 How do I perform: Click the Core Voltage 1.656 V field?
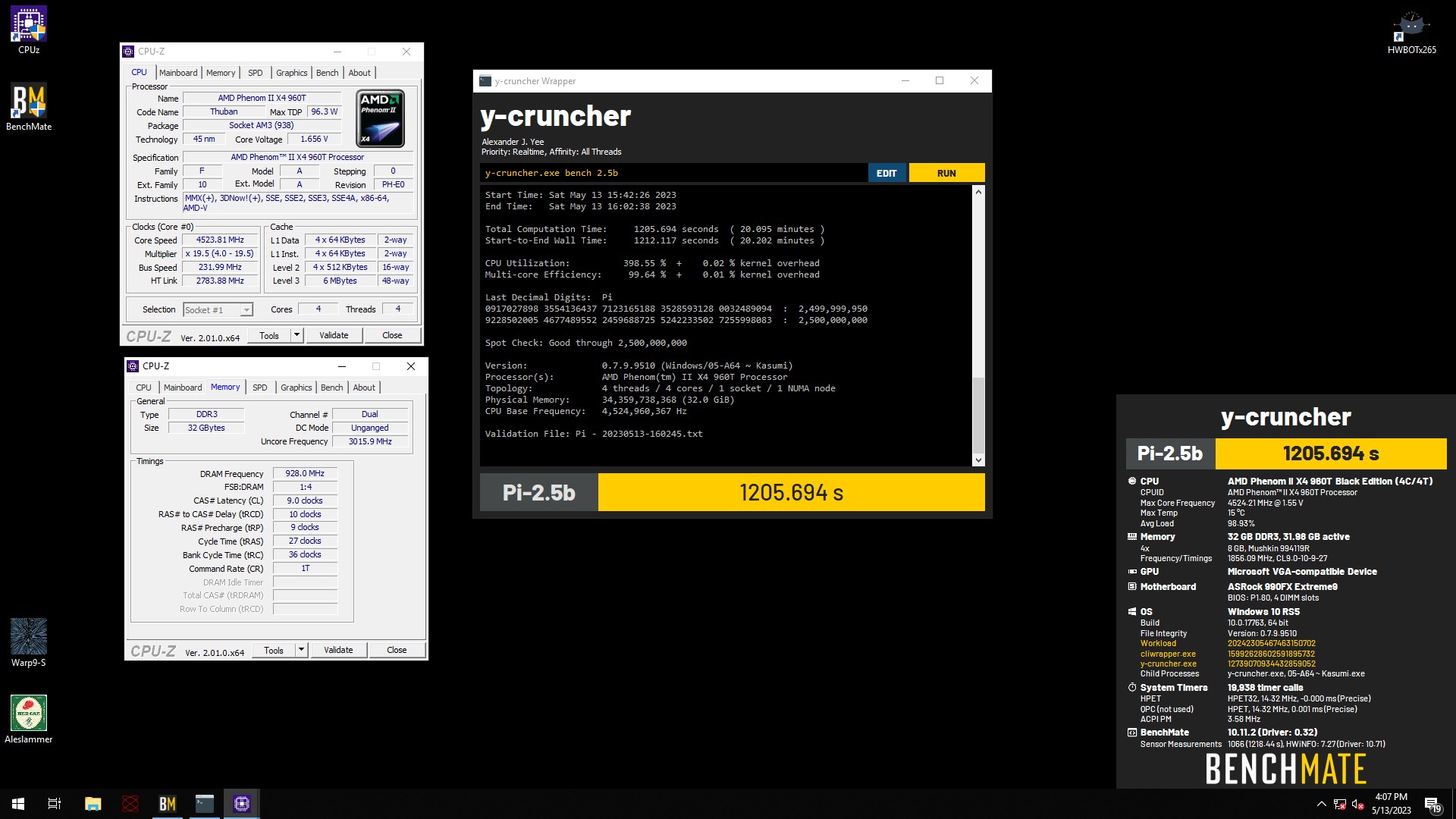(314, 140)
